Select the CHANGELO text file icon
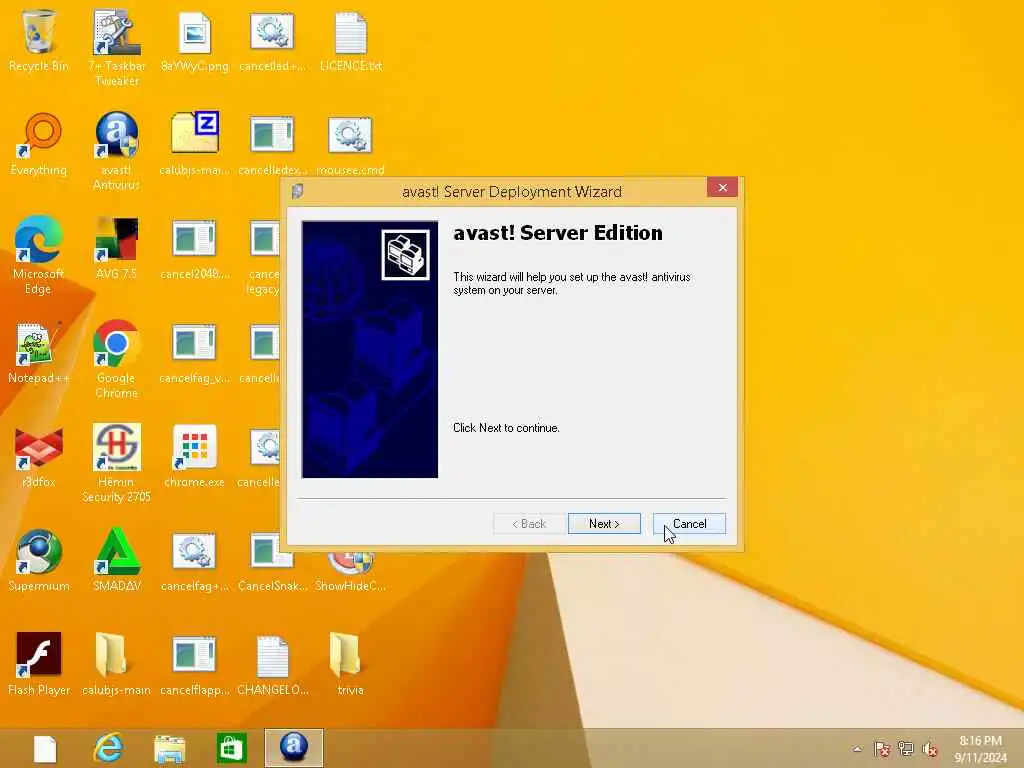The height and width of the screenshot is (768, 1024). [272, 664]
